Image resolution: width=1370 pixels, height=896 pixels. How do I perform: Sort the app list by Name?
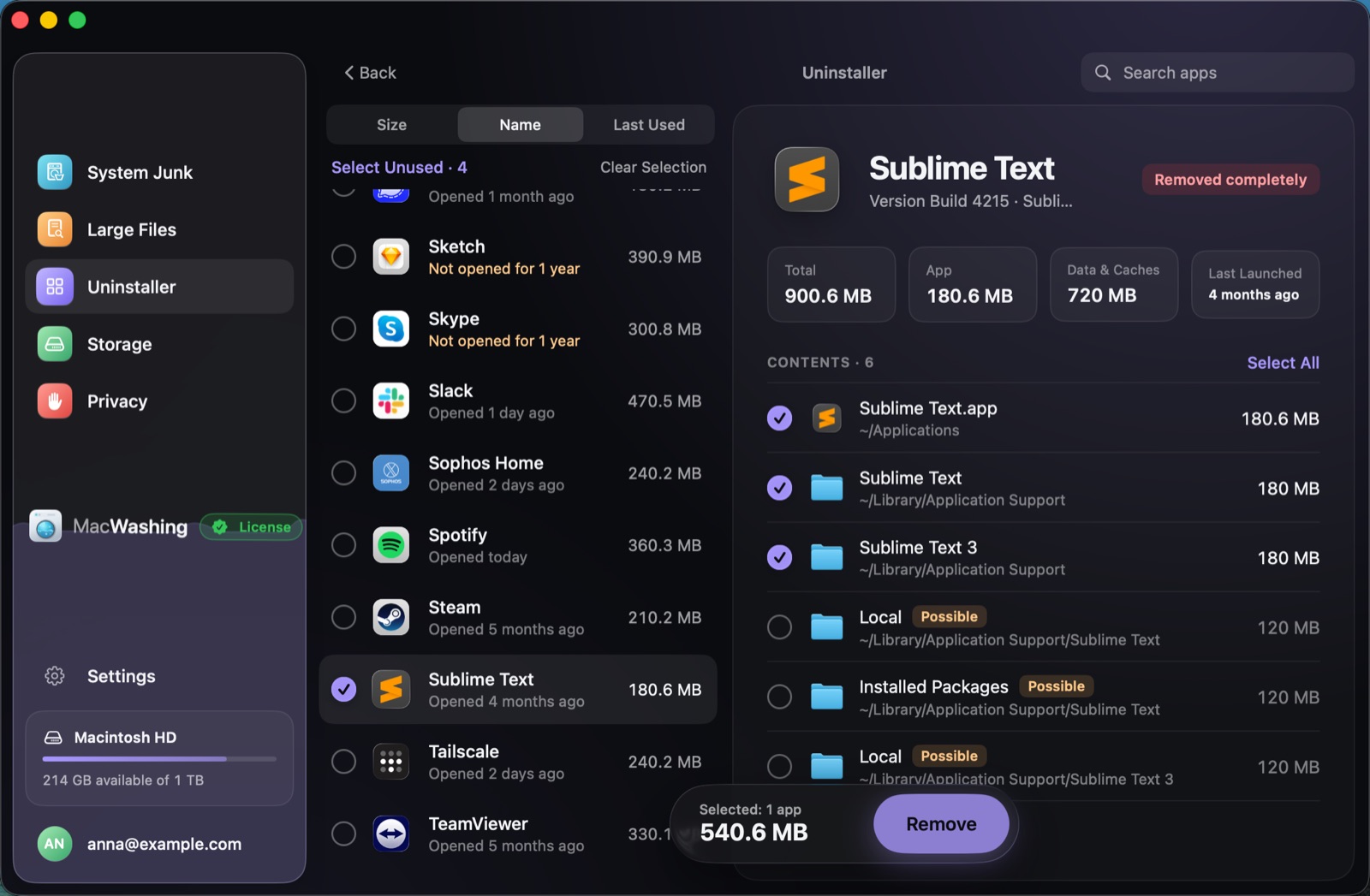point(521,125)
